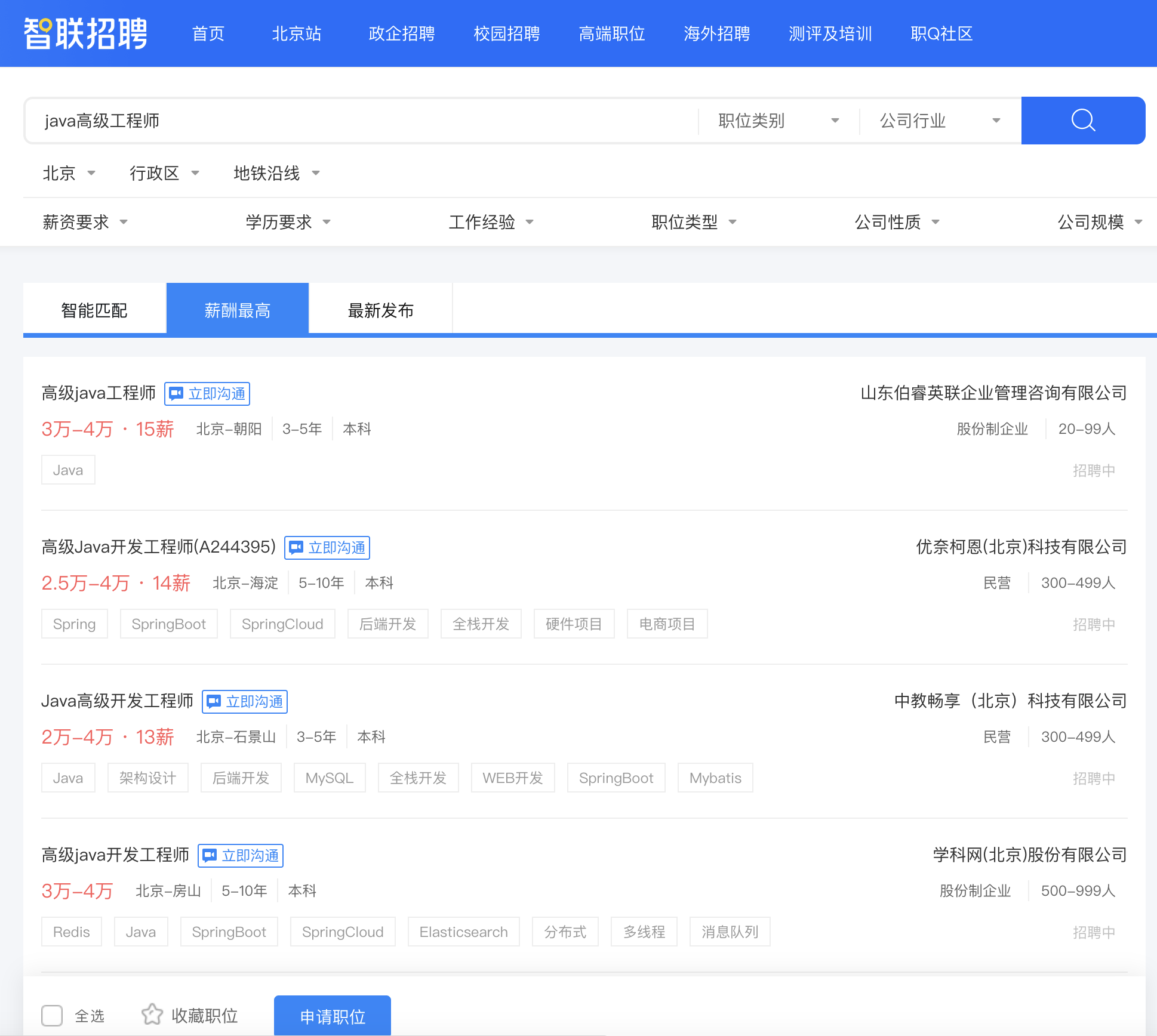Open the 北京 city selector
The width and height of the screenshot is (1157, 1036).
(68, 173)
